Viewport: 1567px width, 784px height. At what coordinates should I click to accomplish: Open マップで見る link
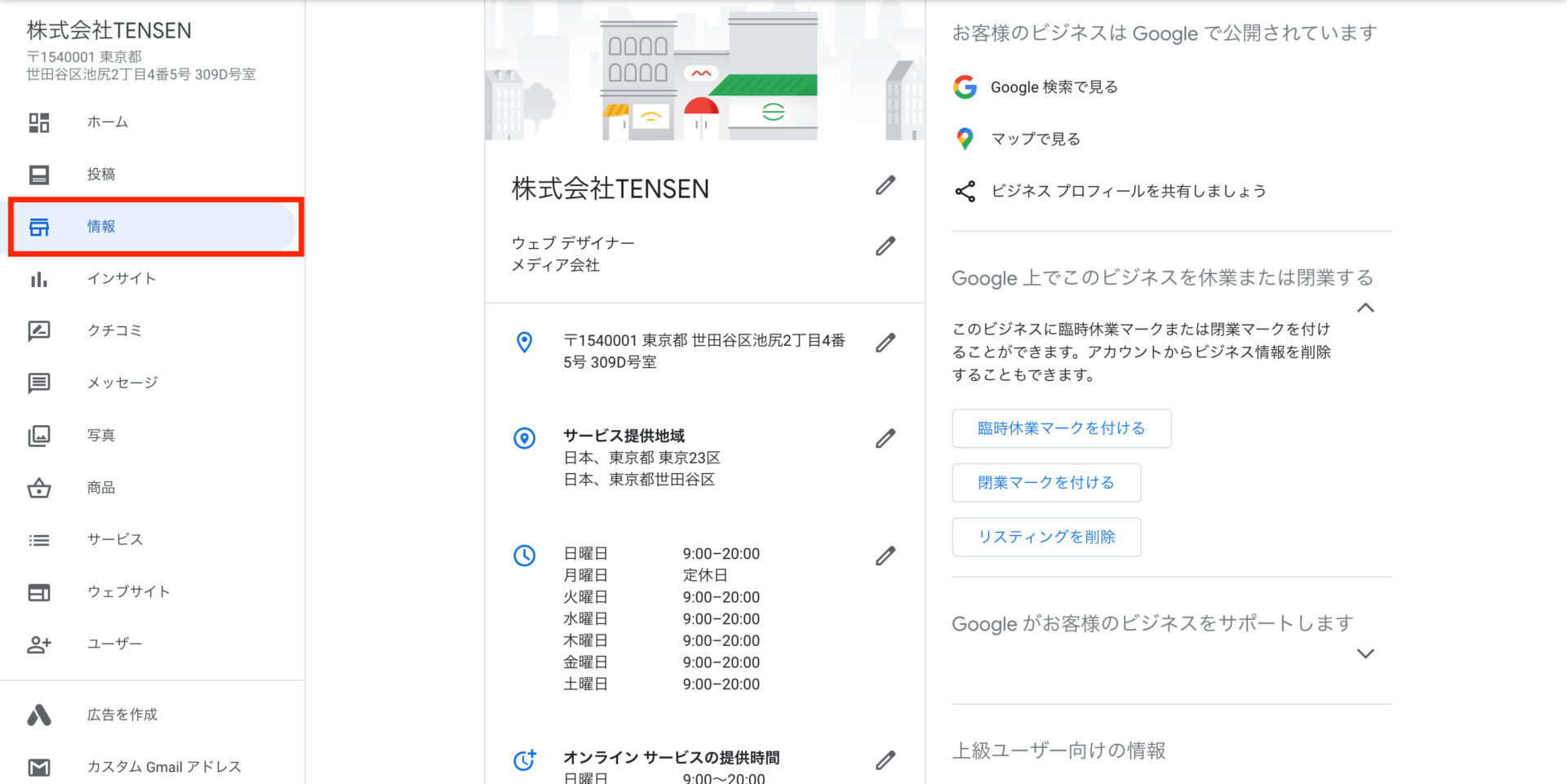[1036, 140]
